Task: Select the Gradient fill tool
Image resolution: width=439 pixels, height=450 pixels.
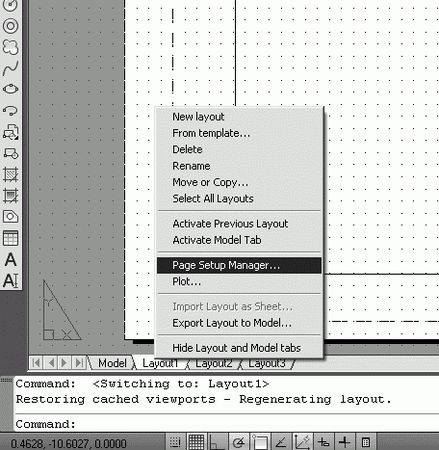Action: tap(10, 196)
